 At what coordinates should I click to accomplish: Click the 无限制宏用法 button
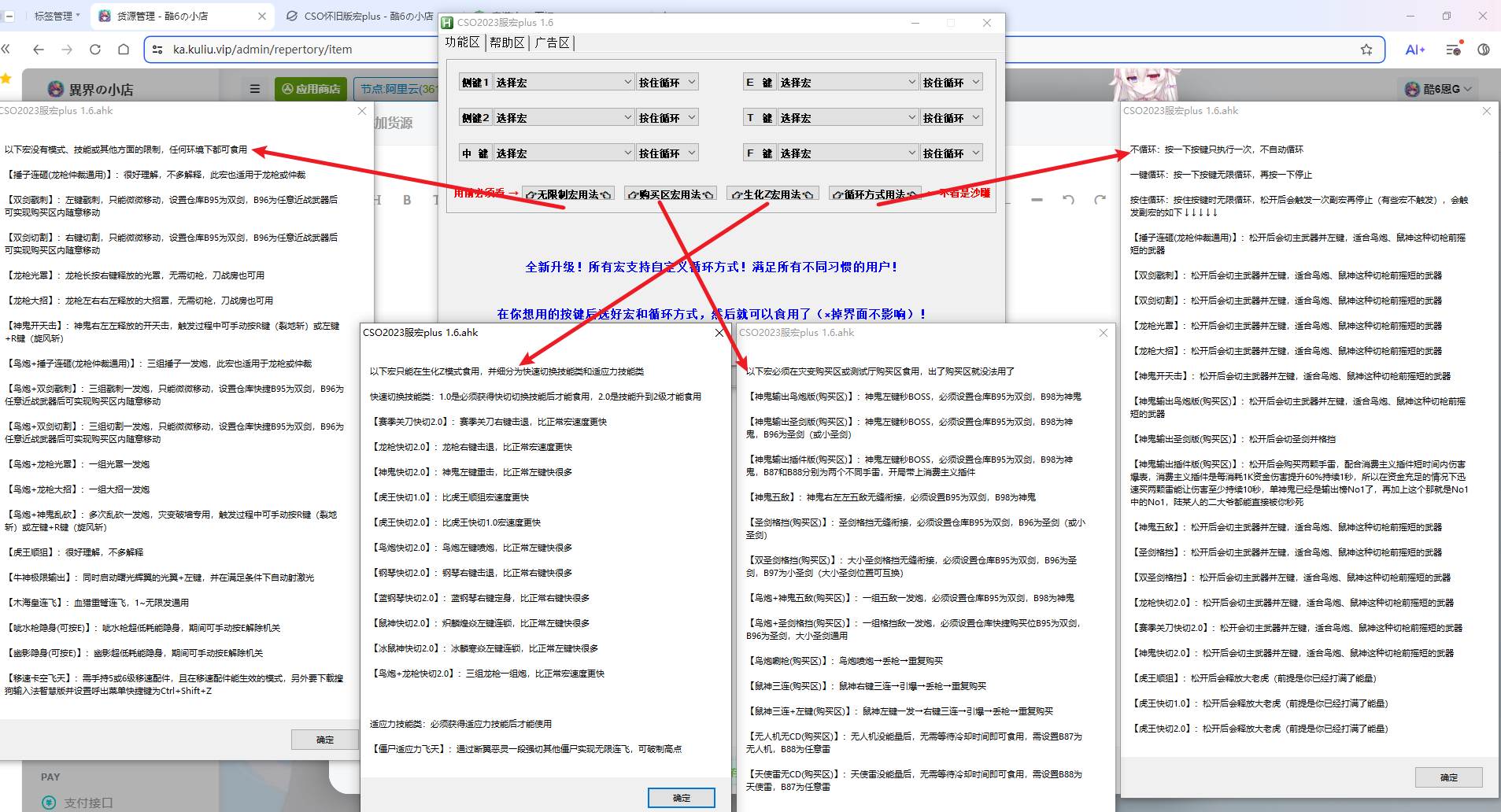click(567, 194)
